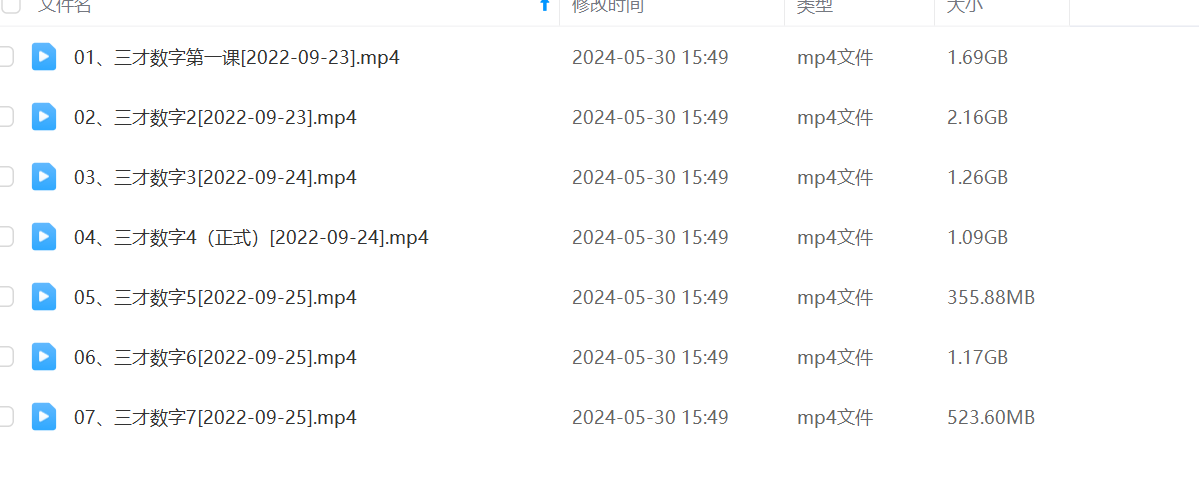Sort by 大小 column header

965,6
